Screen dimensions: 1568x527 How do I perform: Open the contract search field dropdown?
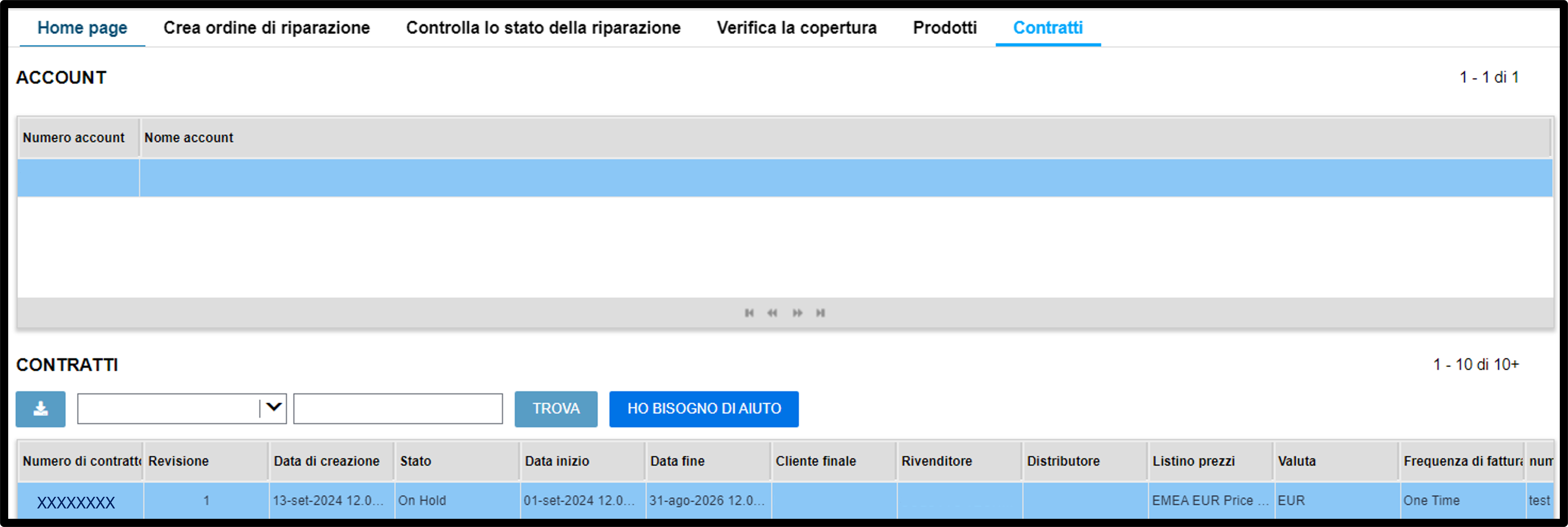274,408
